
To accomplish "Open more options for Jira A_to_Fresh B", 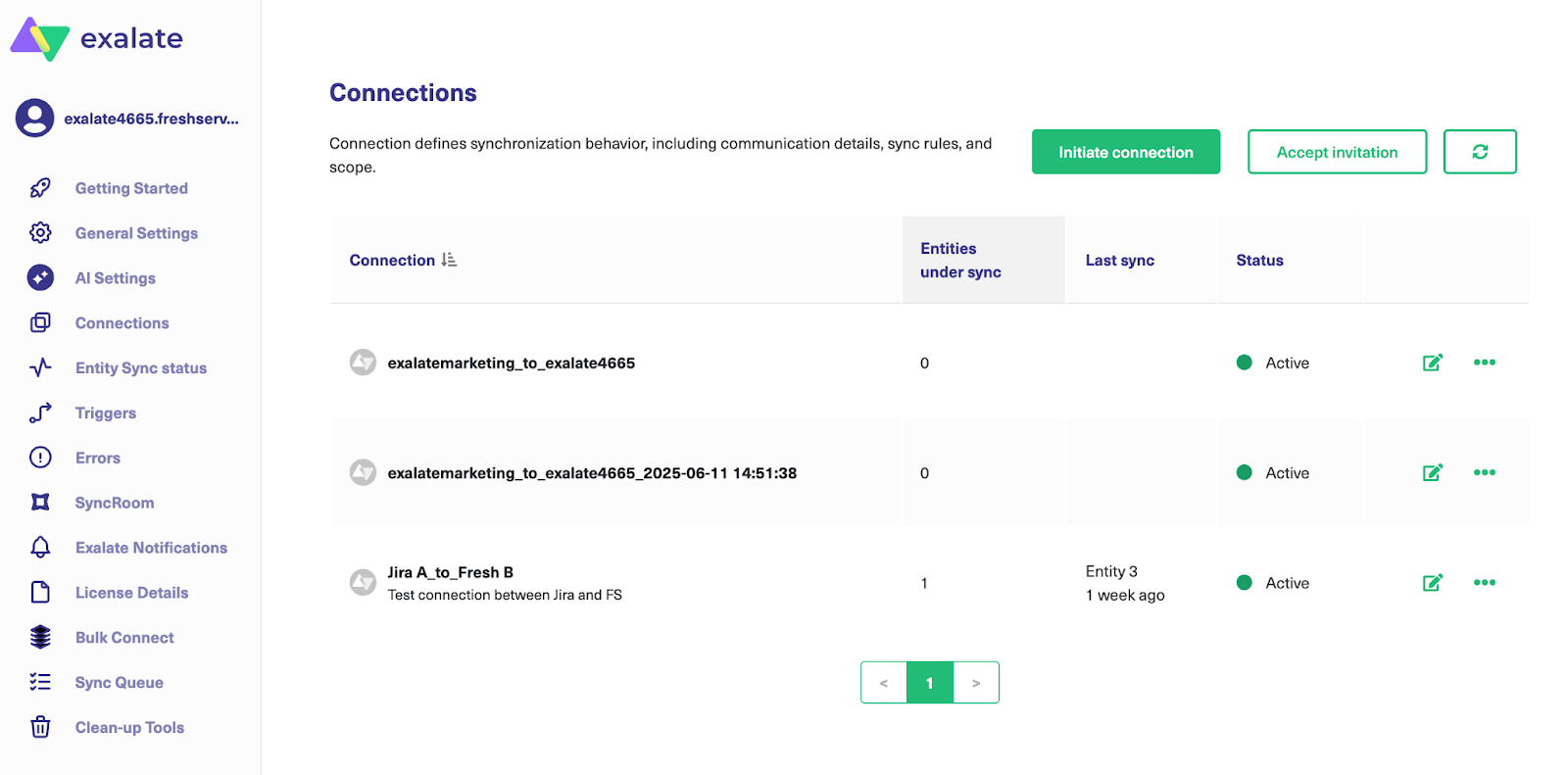I will click(x=1484, y=583).
